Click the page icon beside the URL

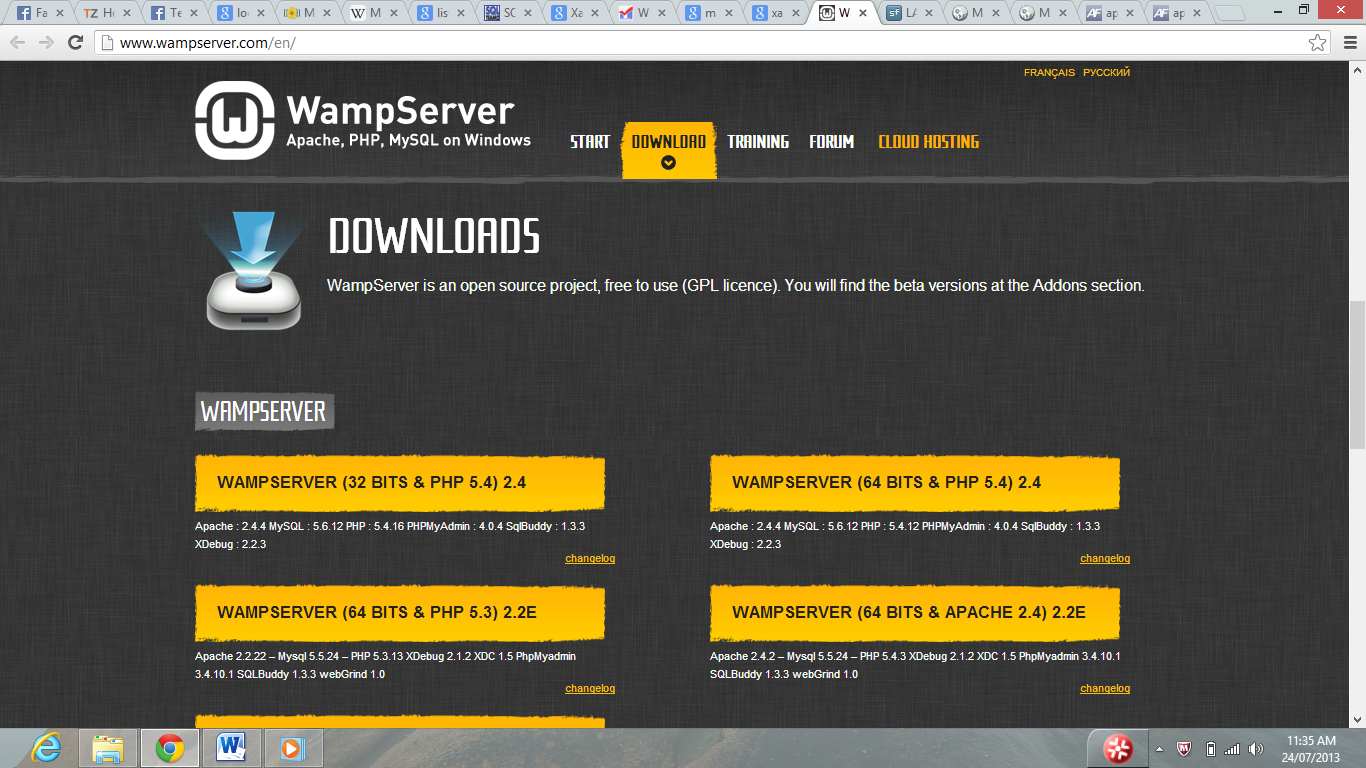tap(107, 43)
